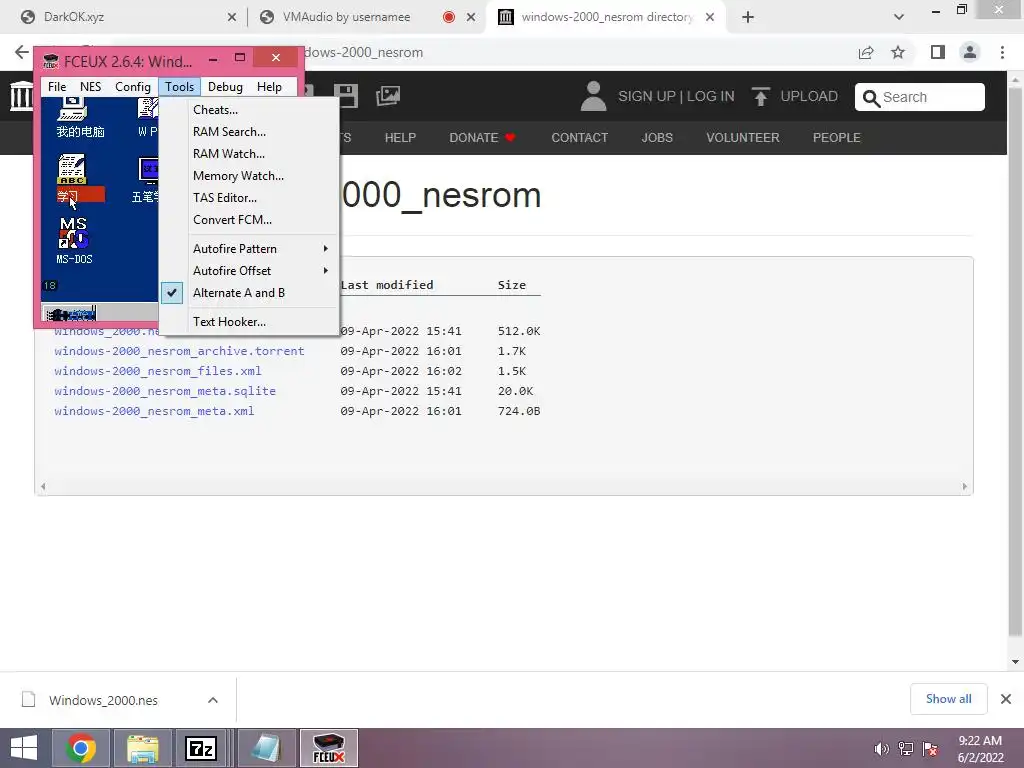Open windows-2000_nesrom_files.xml link
The image size is (1024, 768).
(x=157, y=371)
